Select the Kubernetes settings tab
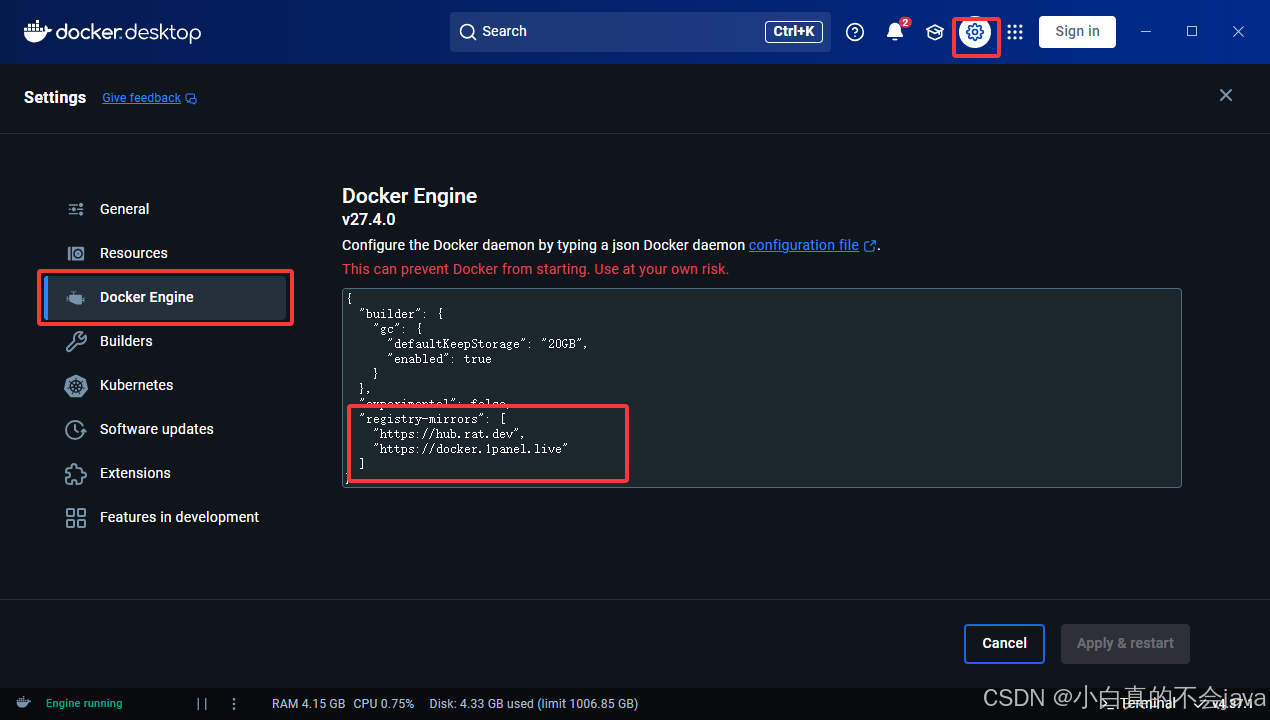The height and width of the screenshot is (720, 1270). [166, 385]
